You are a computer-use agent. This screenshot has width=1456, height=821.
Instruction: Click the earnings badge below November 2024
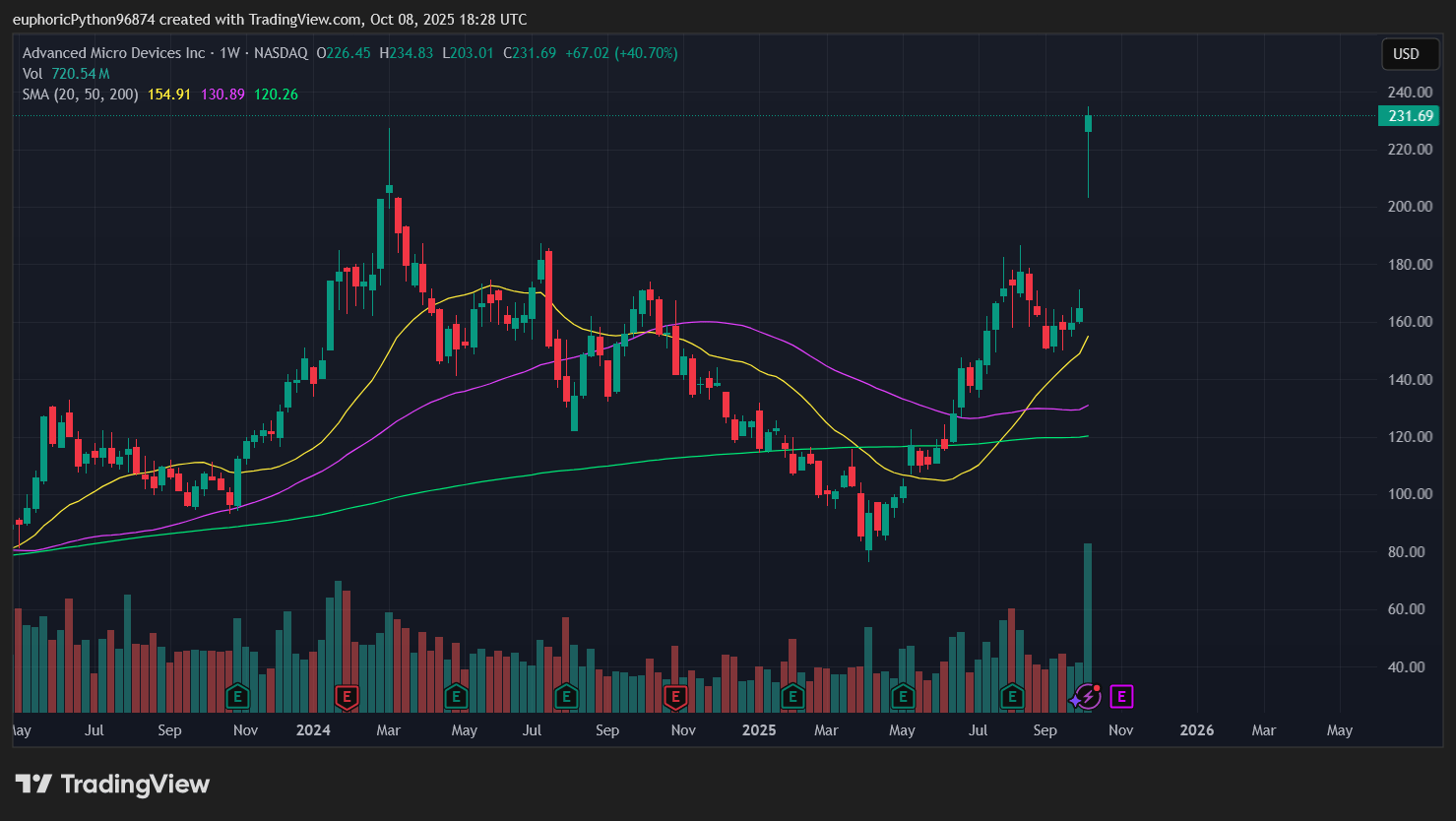click(x=675, y=697)
